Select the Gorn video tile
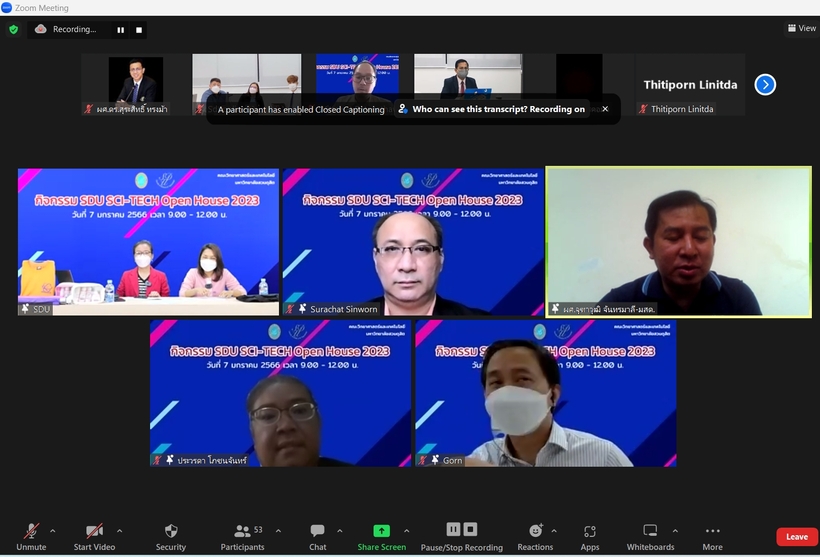The image size is (820, 557). pos(546,393)
